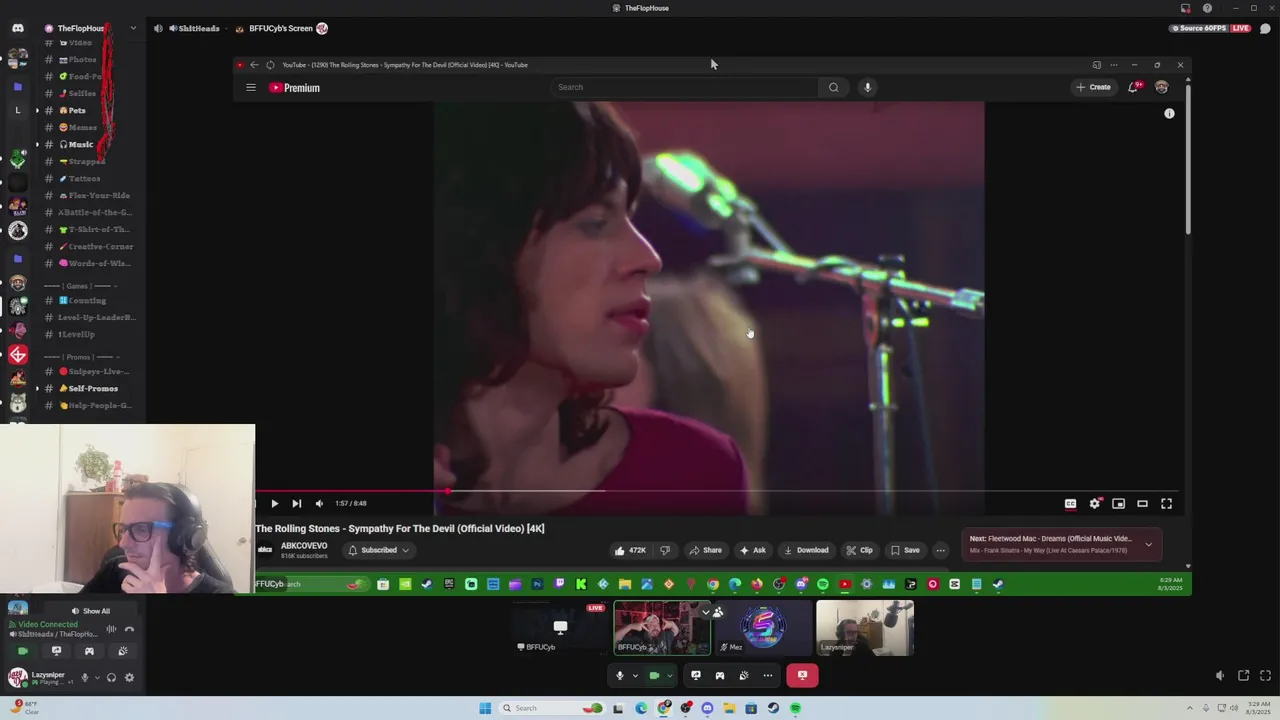Viewport: 1280px width, 720px height.
Task: Seek along the video progress bar
Action: tap(717, 491)
